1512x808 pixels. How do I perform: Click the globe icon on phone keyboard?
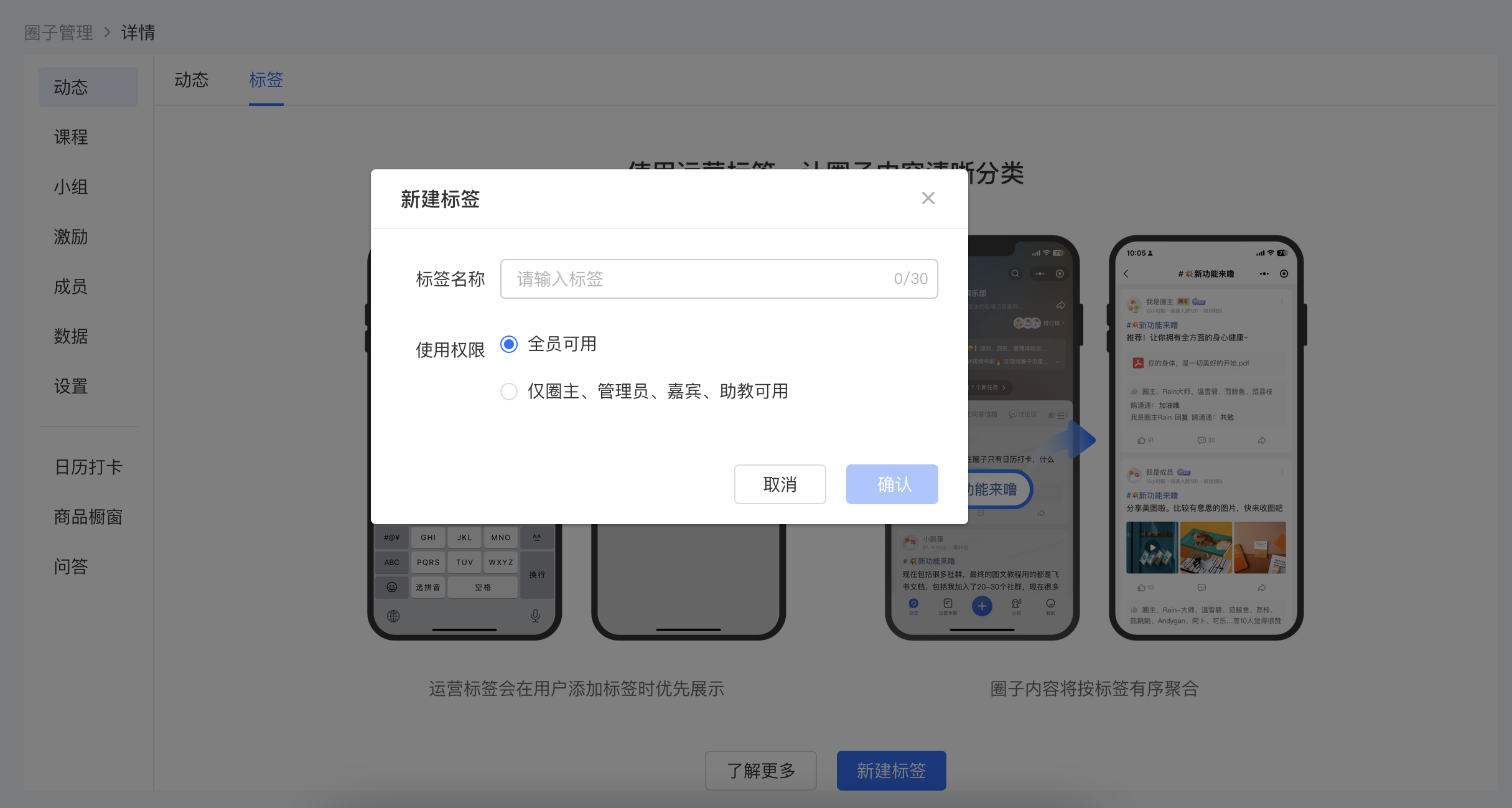pyautogui.click(x=393, y=616)
